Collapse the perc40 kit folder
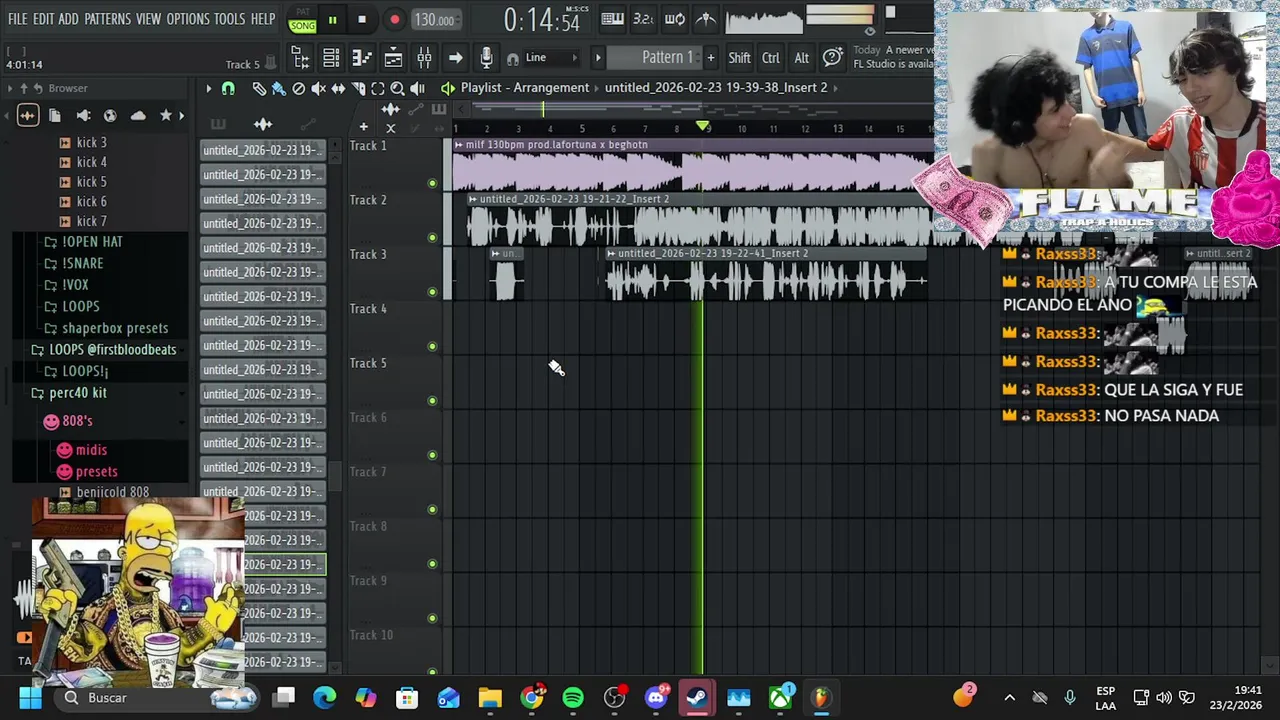The height and width of the screenshot is (720, 1280). pos(70,393)
